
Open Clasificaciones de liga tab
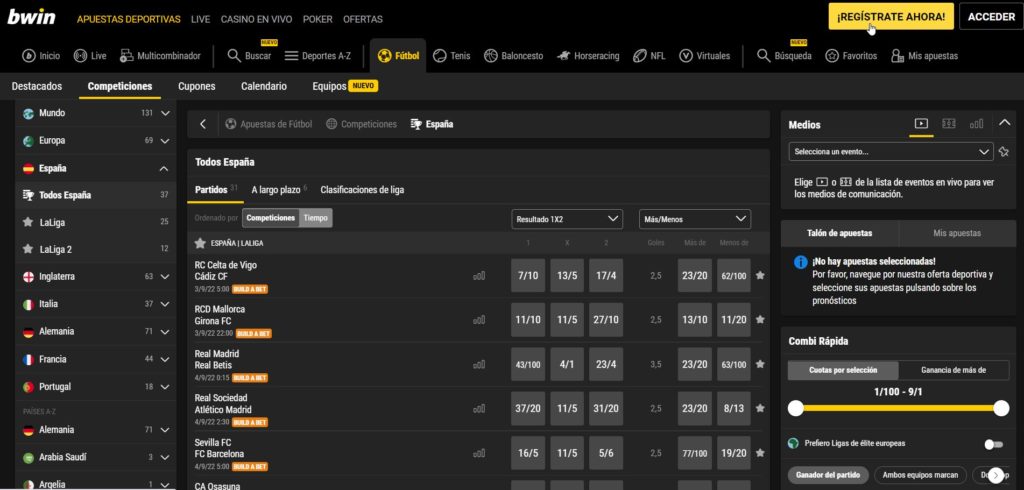coord(362,190)
